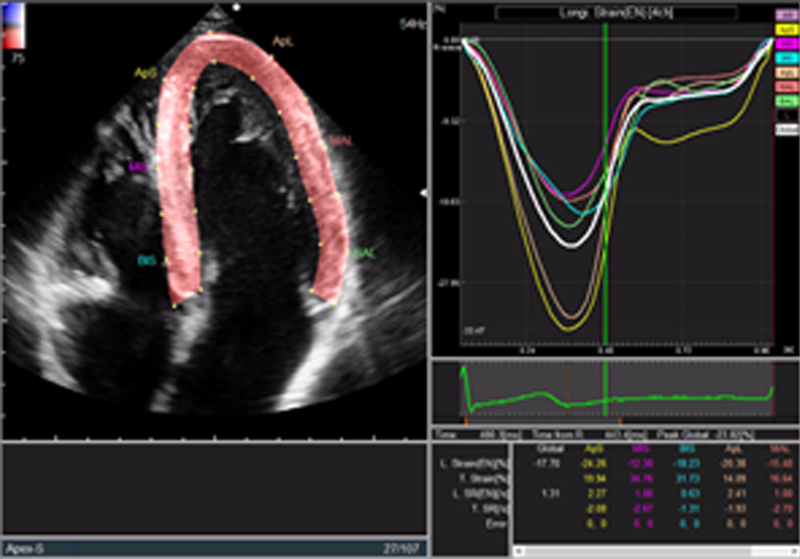Screen dimensions: 800x559
Task: Toggle the magenta curve legend box
Action: pyautogui.click(x=785, y=45)
